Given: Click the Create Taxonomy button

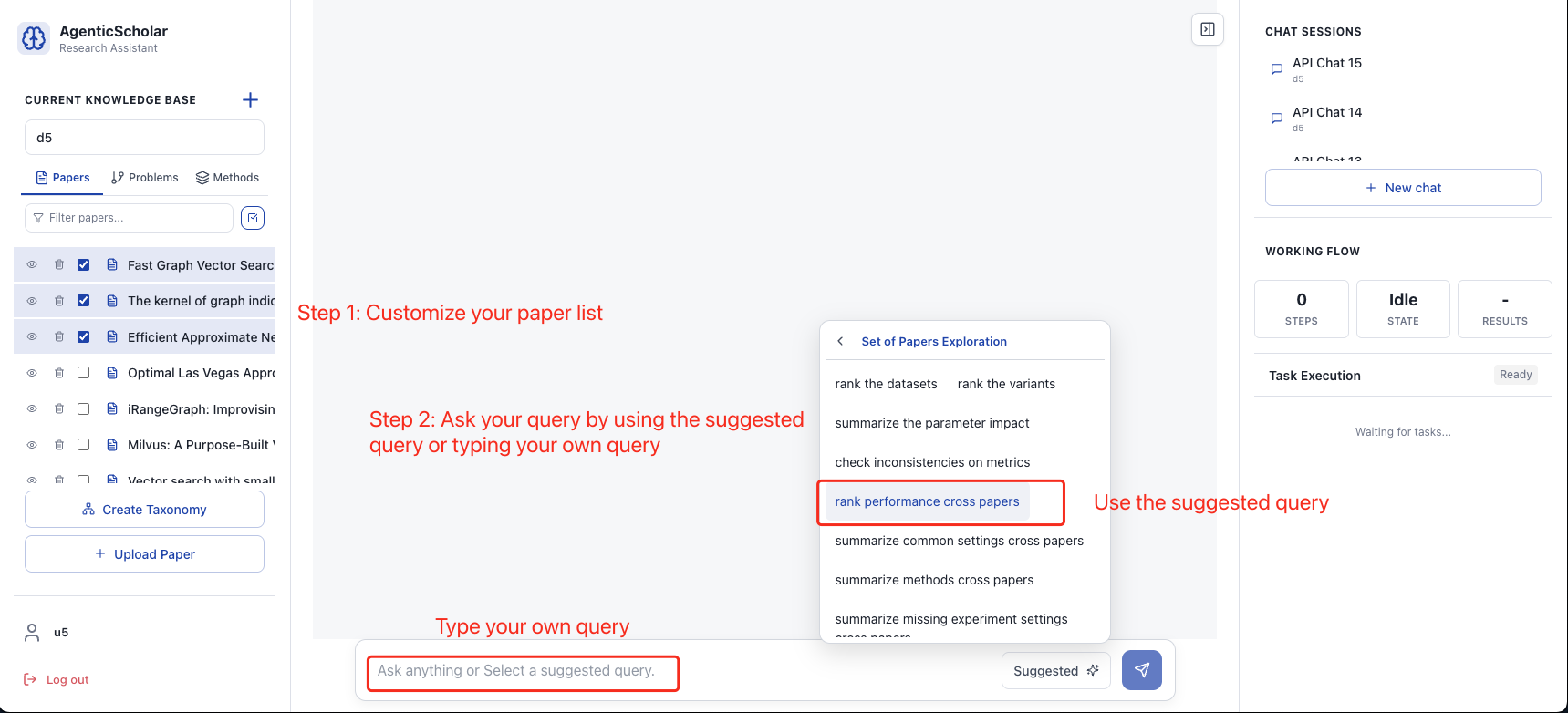Looking at the screenshot, I should pyautogui.click(x=143, y=509).
